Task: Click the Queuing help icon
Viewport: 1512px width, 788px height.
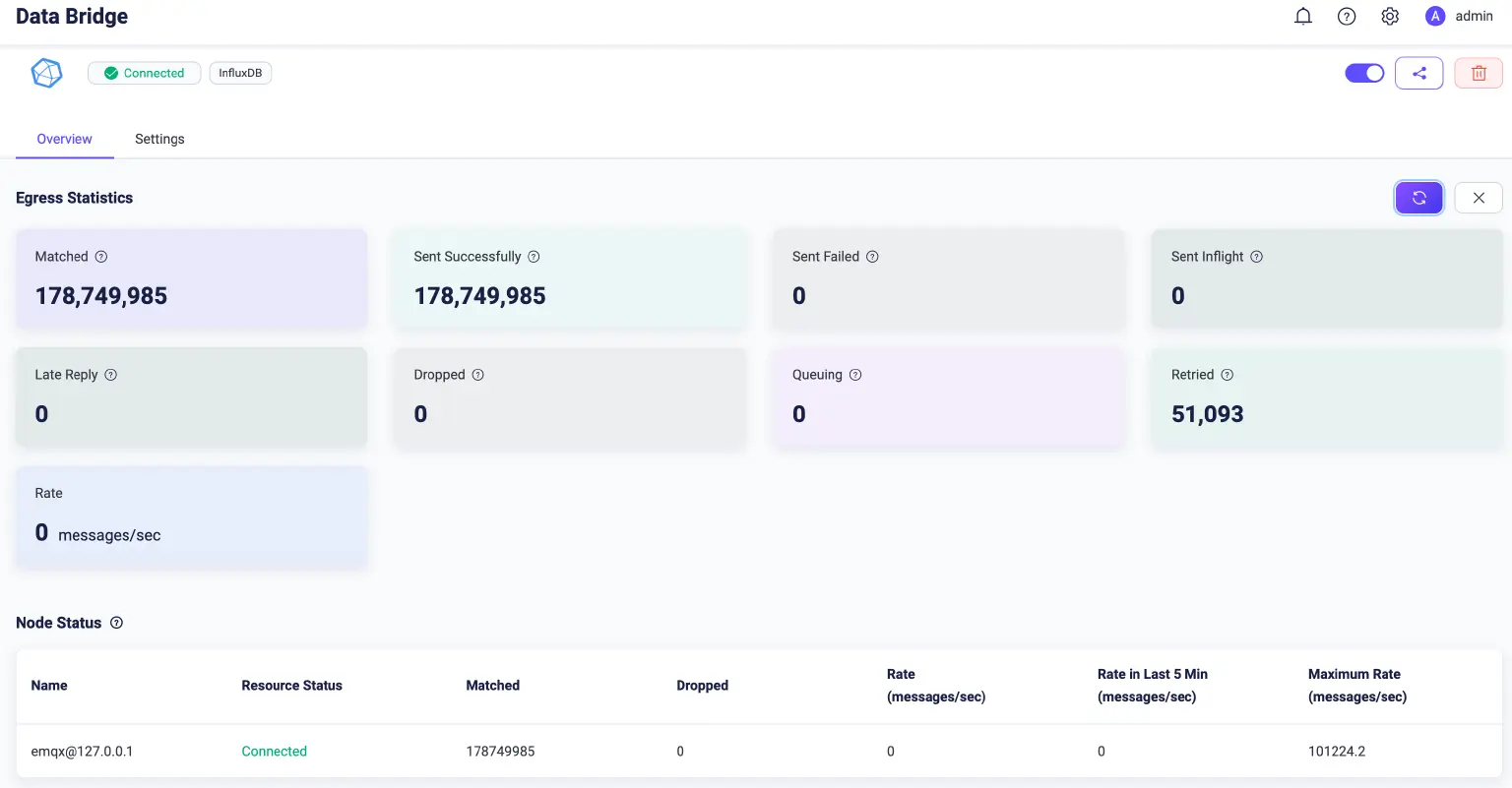Action: click(x=855, y=375)
